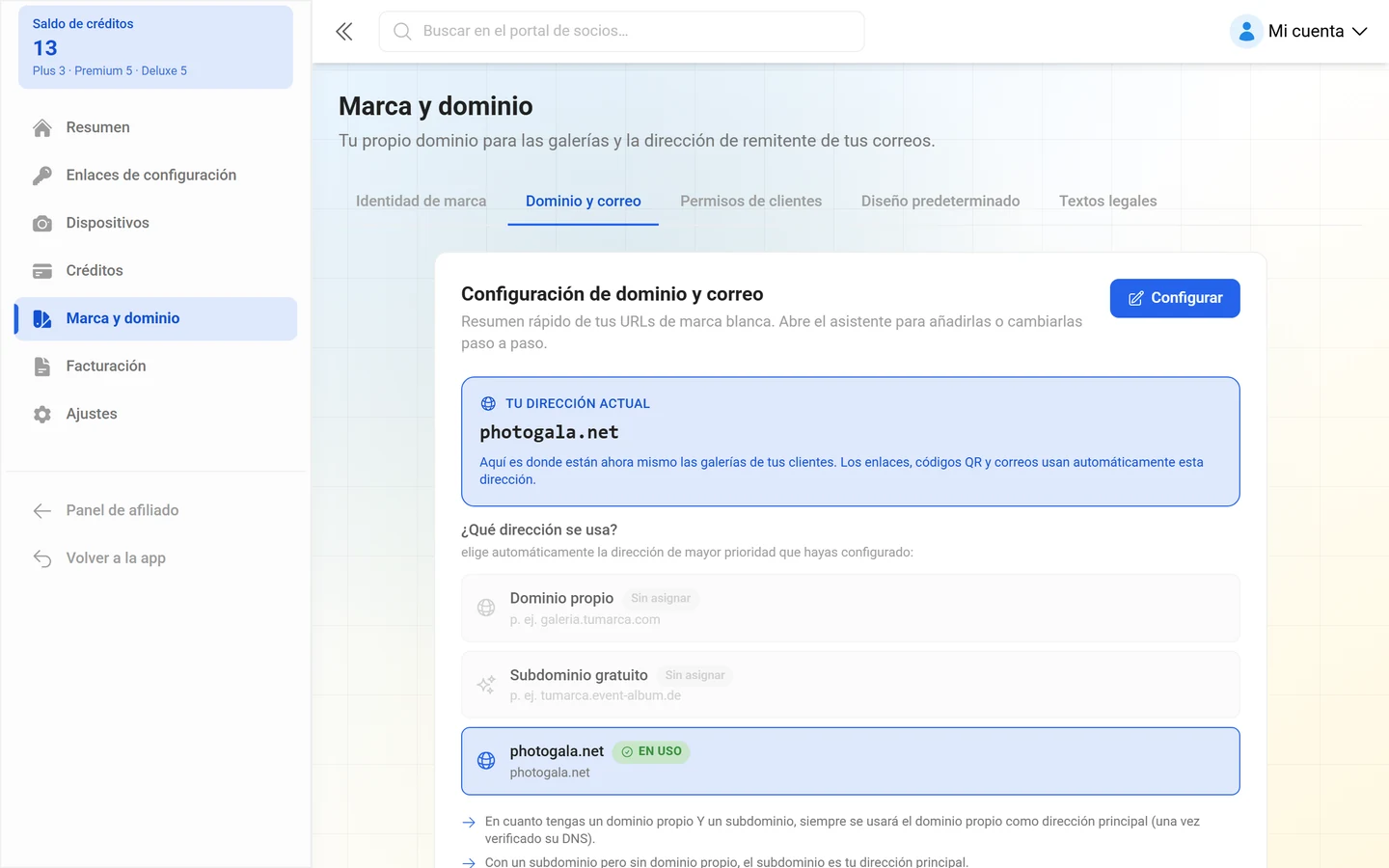Click the camera icon for Dispositivos

(x=42, y=223)
